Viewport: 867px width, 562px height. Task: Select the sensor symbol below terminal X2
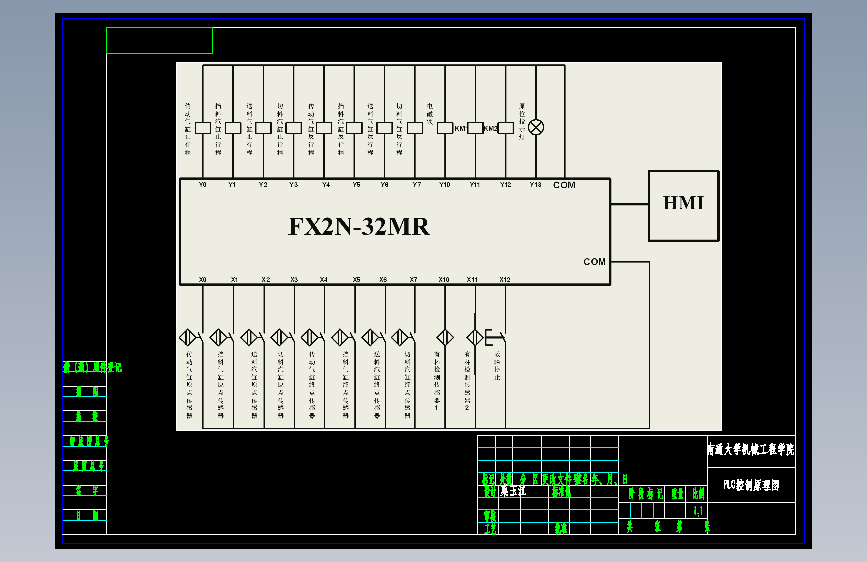252,337
